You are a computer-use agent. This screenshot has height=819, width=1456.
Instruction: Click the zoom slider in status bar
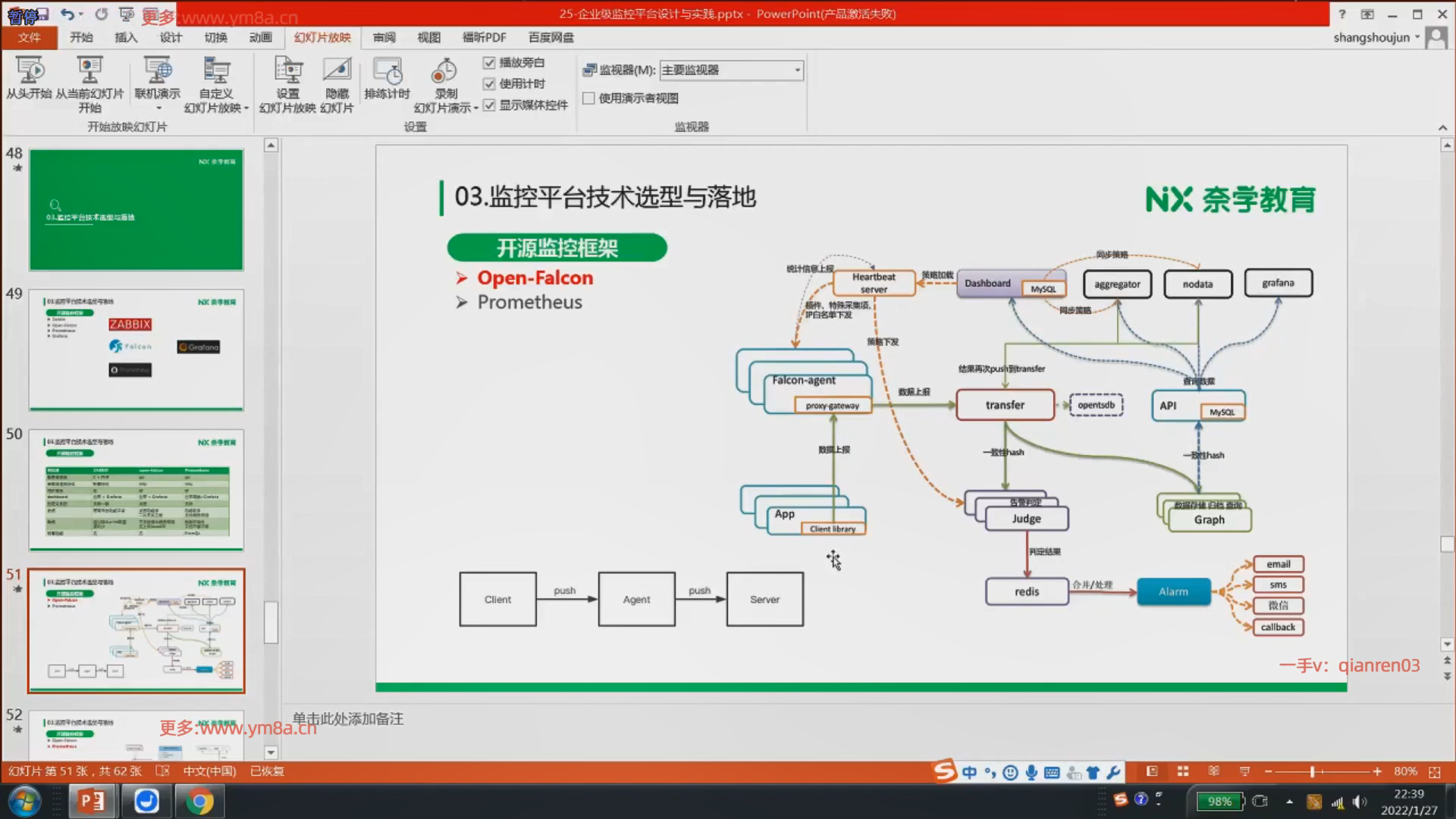(1312, 771)
